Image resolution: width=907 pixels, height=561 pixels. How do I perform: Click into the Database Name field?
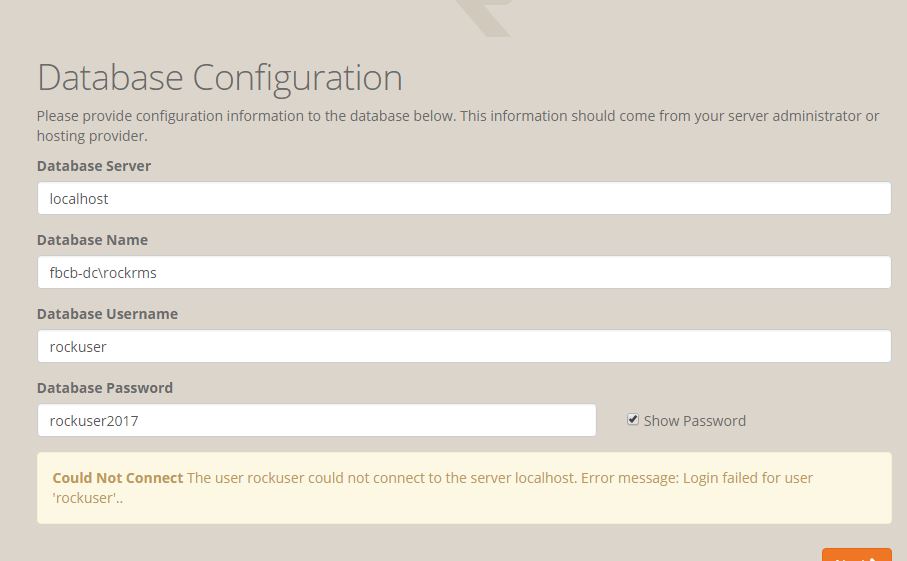[x=463, y=272]
